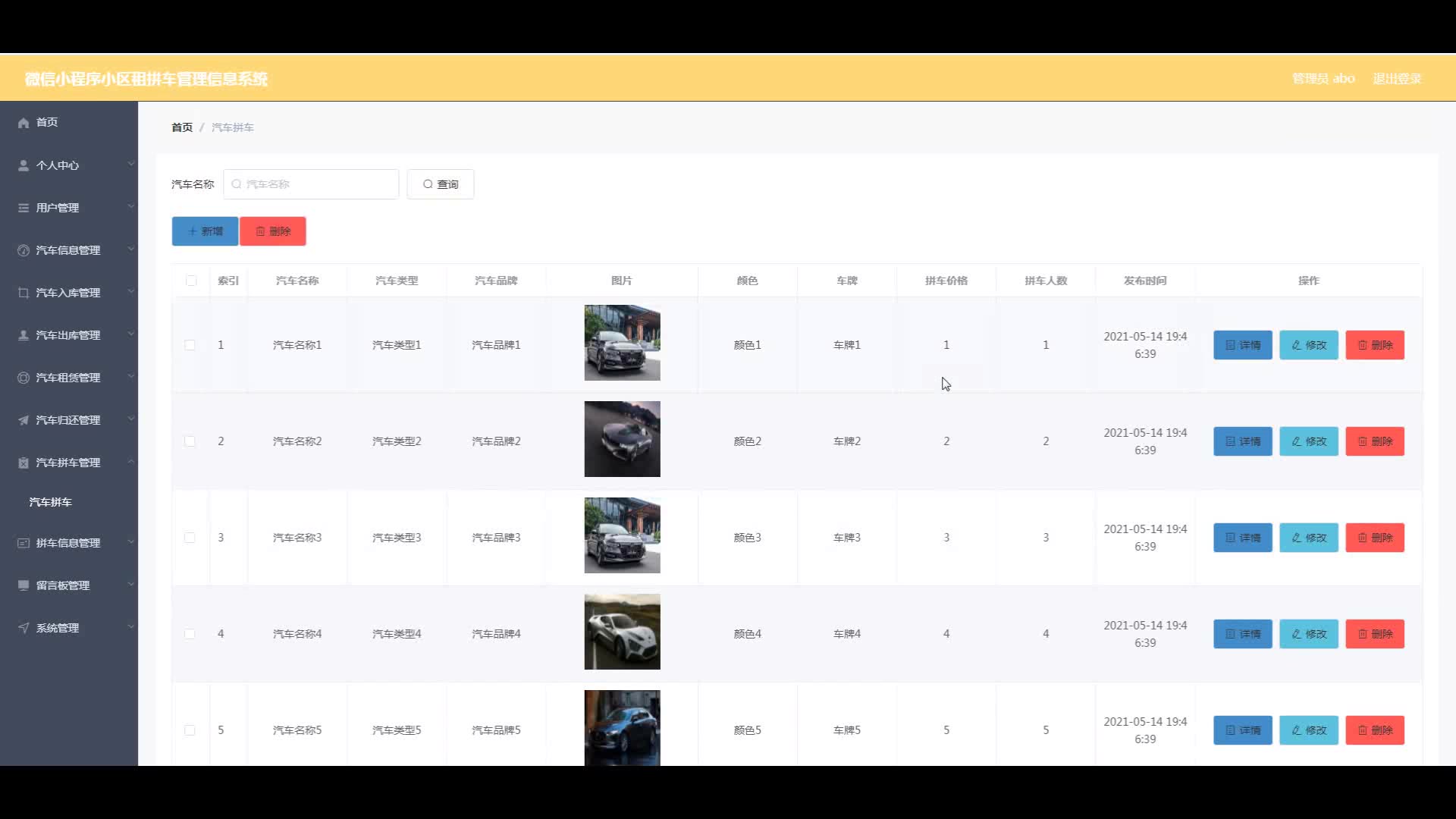This screenshot has height=819, width=1456.
Task: Open the 汽车出库管理 menu
Action: click(67, 335)
